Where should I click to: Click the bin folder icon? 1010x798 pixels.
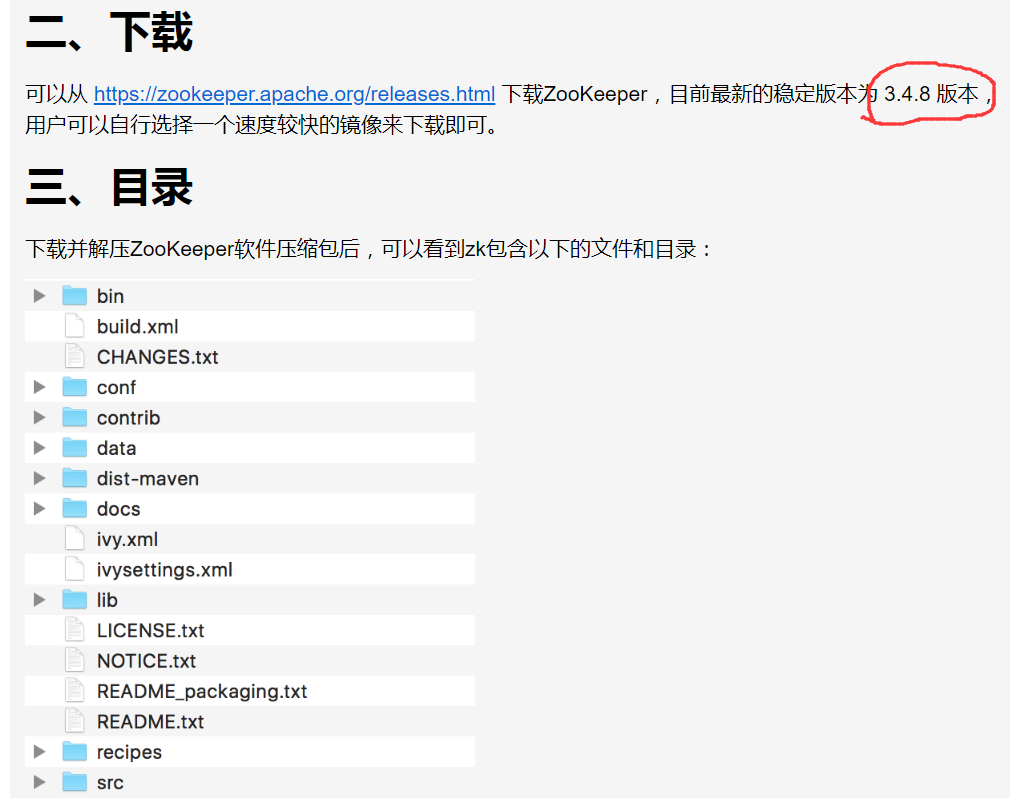click(75, 296)
